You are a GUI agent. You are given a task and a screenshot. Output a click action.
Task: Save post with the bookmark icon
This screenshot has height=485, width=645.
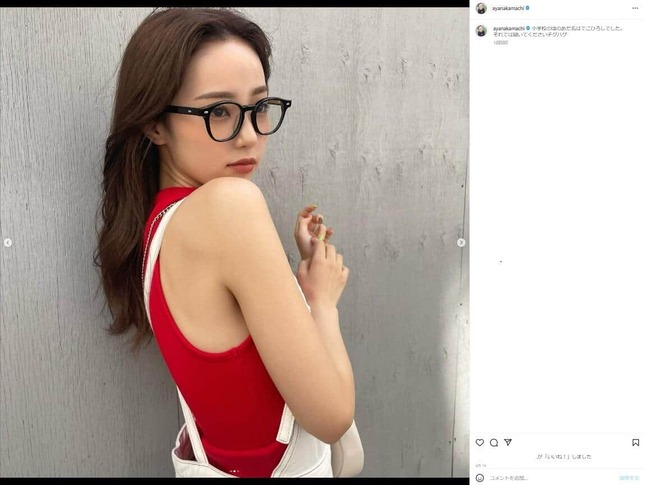[x=636, y=443]
